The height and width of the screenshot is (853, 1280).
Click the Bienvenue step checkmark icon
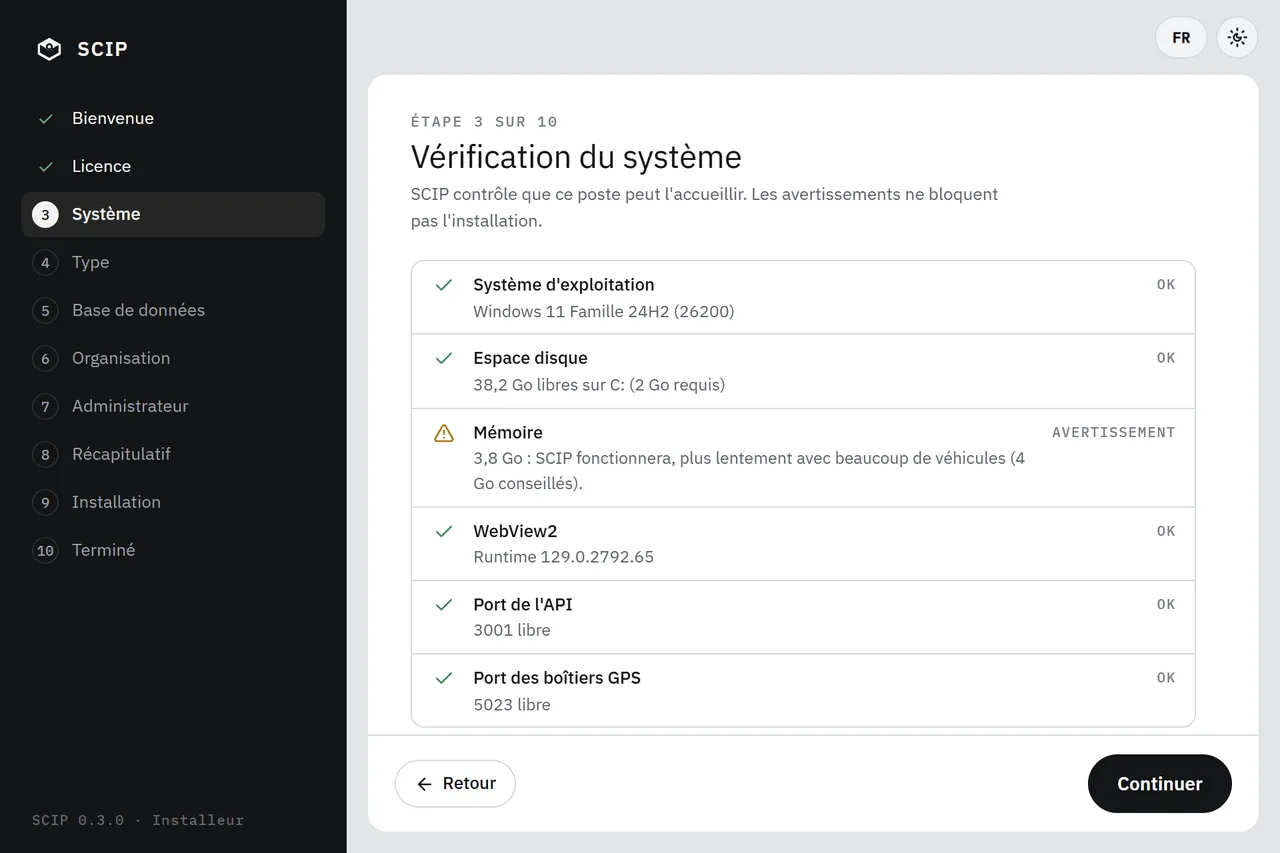point(46,118)
